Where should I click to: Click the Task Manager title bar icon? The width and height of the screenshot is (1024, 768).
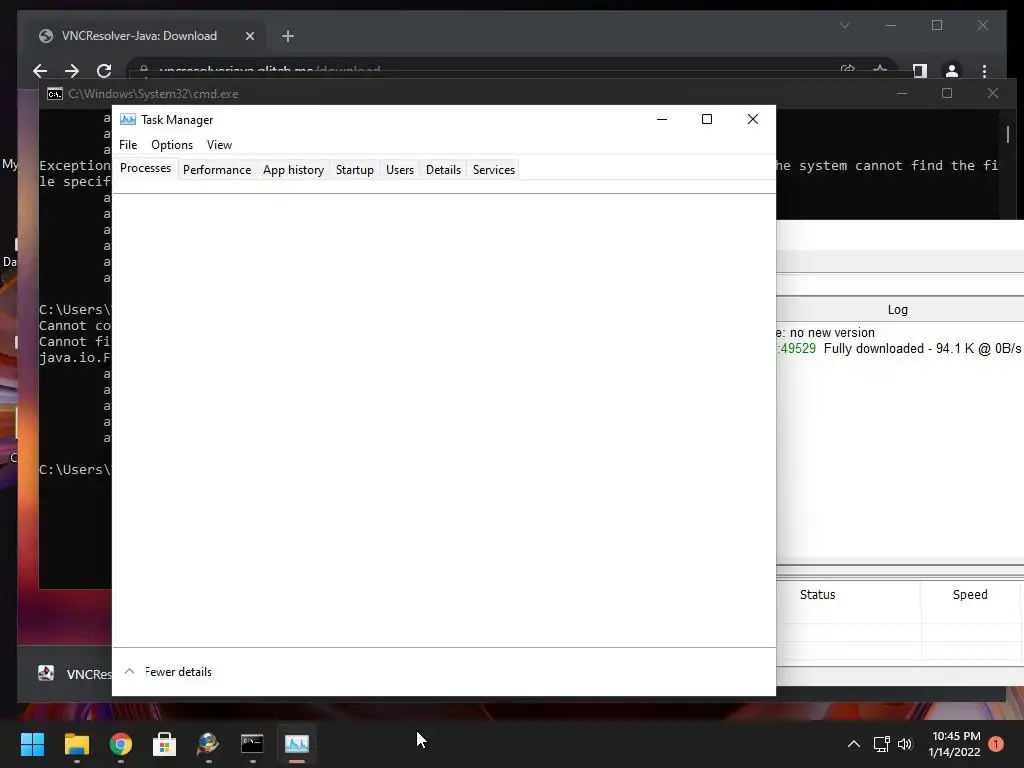tap(128, 120)
